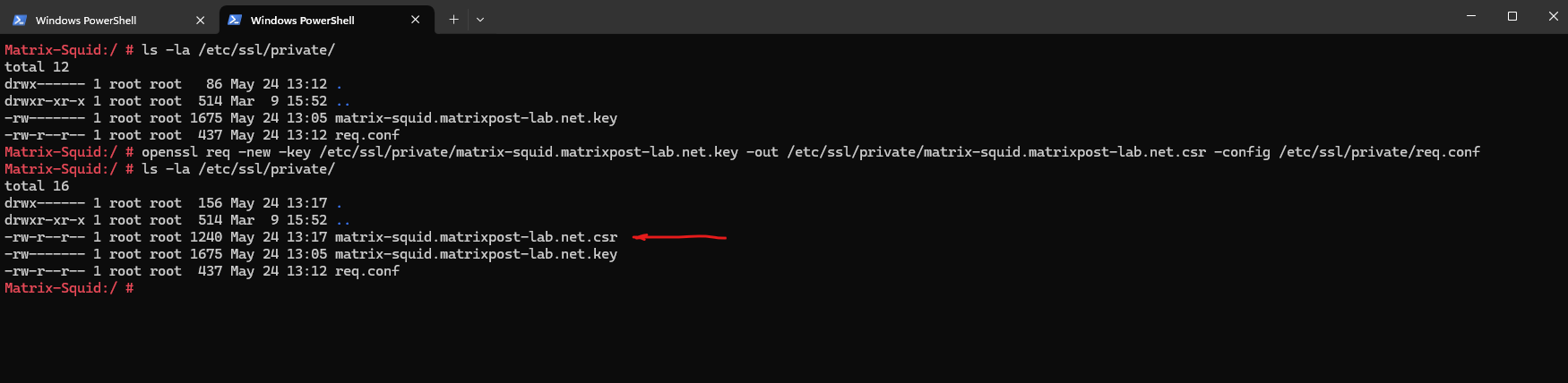This screenshot has width=1568, height=383.
Task: Click the first "ls -la /etc/ssl/private/" command
Action: 238,50
